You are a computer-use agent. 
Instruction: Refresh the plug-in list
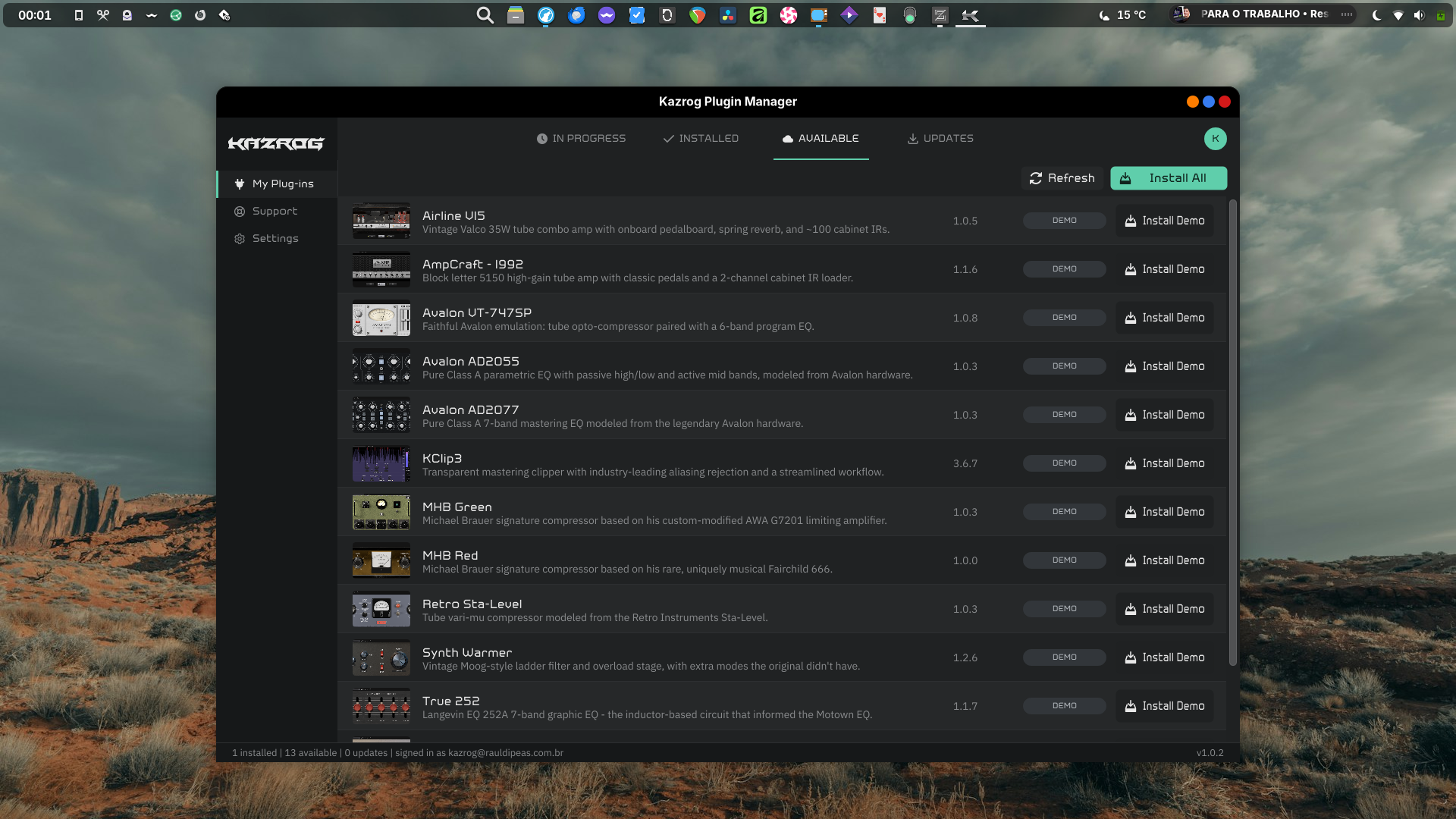click(x=1062, y=178)
